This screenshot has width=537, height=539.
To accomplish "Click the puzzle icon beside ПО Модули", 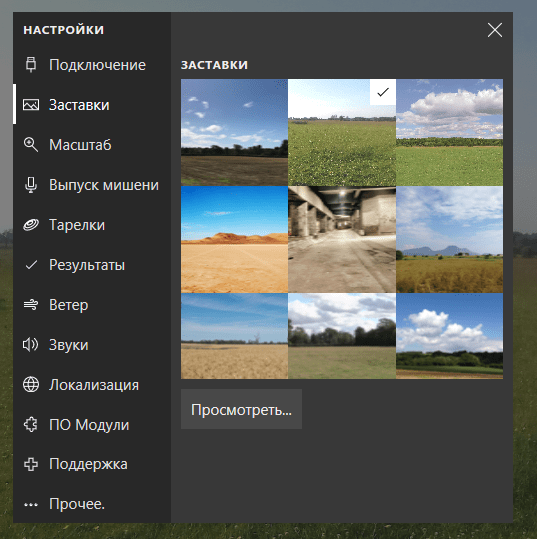I will [31, 425].
